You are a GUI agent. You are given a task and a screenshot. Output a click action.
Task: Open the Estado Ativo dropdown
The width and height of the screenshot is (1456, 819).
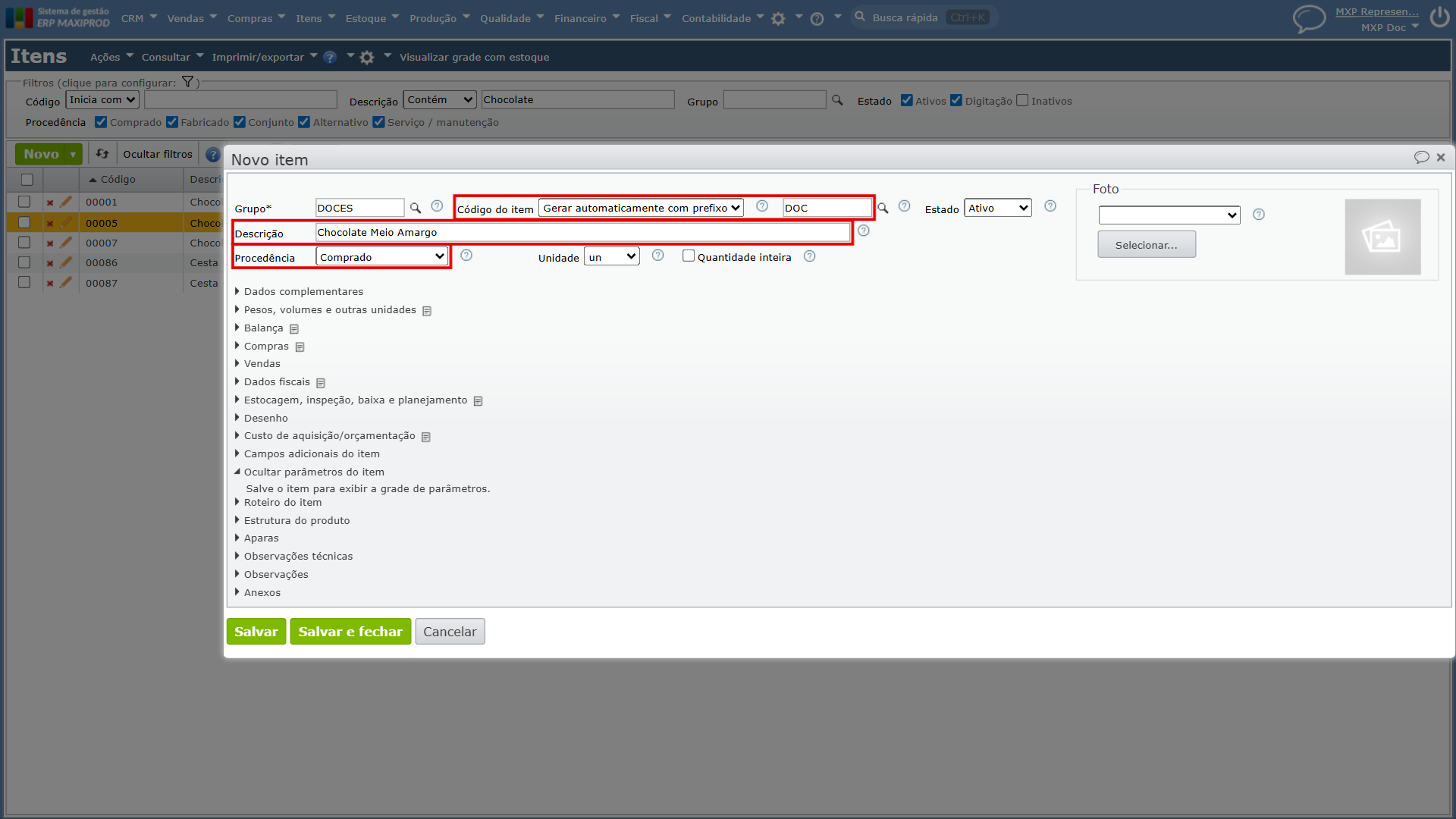pyautogui.click(x=998, y=208)
